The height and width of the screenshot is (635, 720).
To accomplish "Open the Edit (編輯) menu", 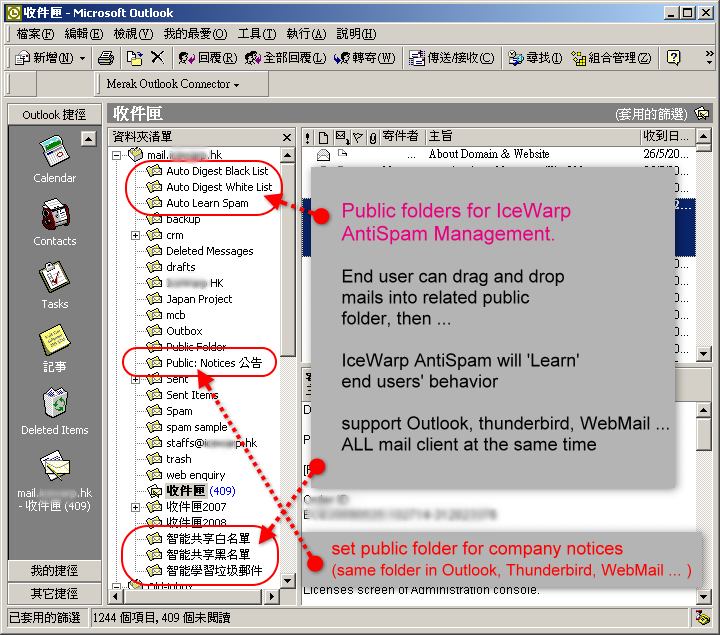I will coord(84,34).
